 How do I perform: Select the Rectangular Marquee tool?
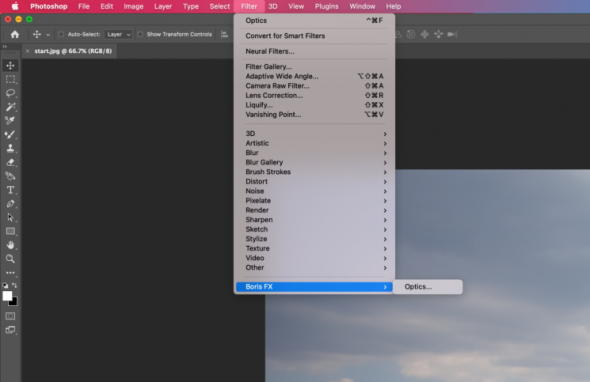pos(10,79)
